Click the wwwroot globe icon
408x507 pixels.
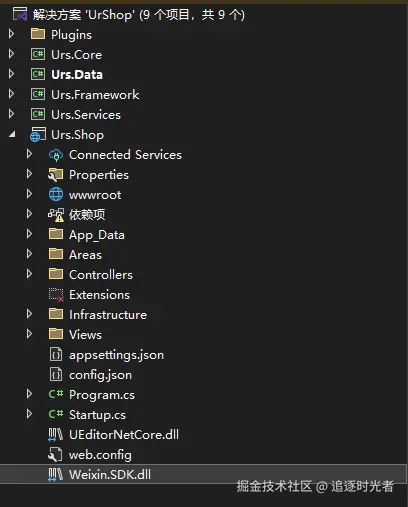[x=56, y=194]
